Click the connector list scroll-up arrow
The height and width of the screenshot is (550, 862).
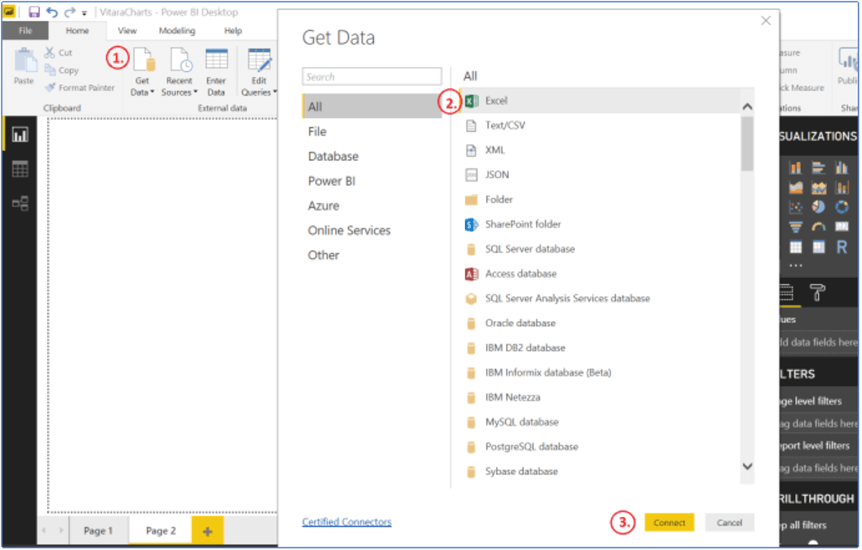click(747, 106)
